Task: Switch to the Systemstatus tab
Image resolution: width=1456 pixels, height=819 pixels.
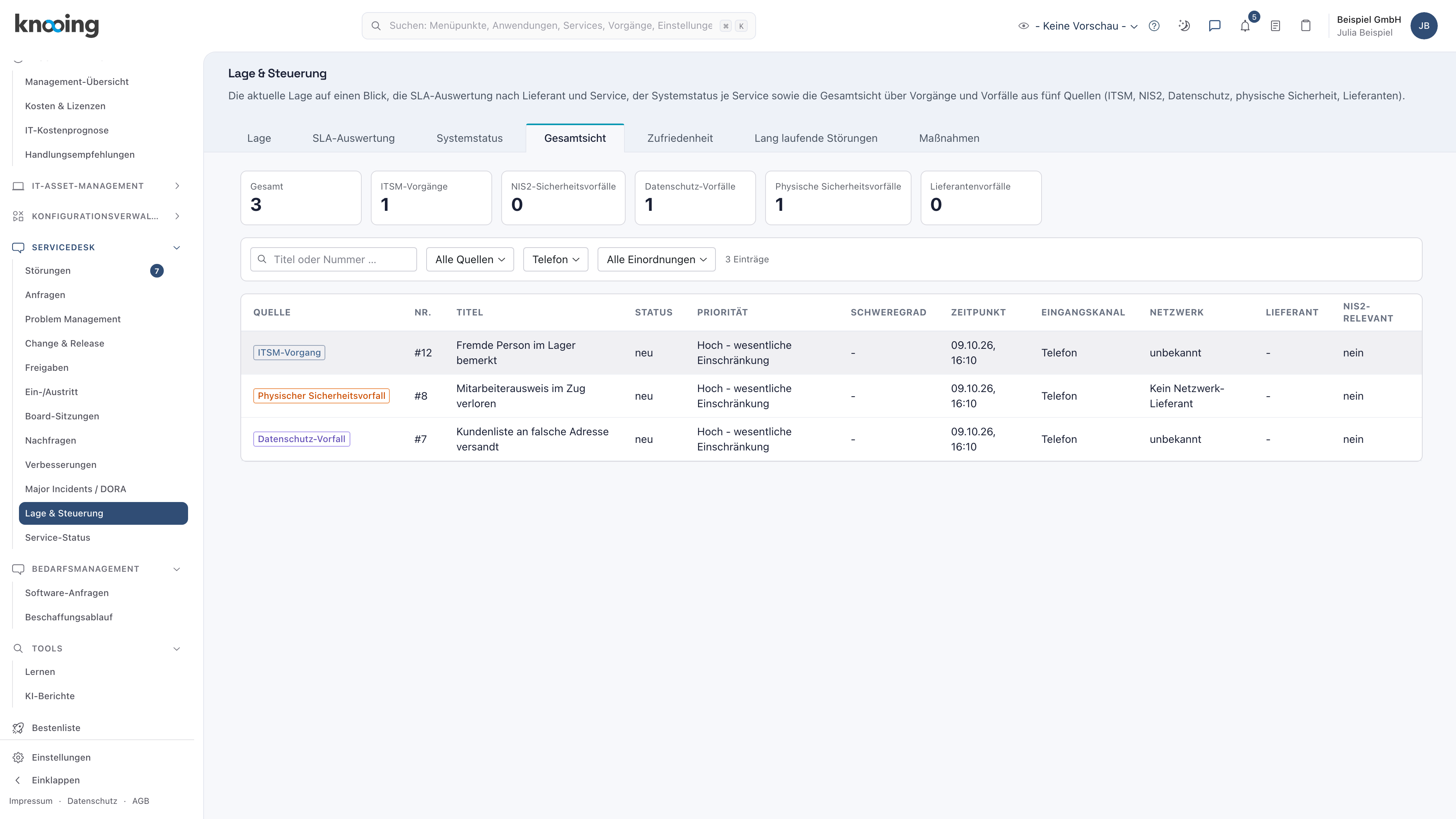Action: click(469, 138)
